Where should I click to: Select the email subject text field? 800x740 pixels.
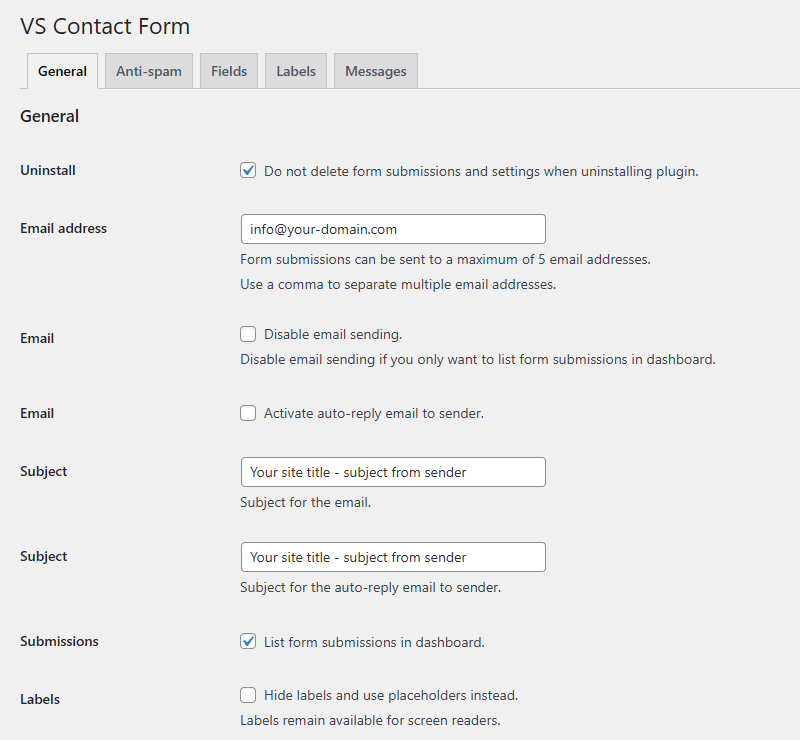point(392,472)
